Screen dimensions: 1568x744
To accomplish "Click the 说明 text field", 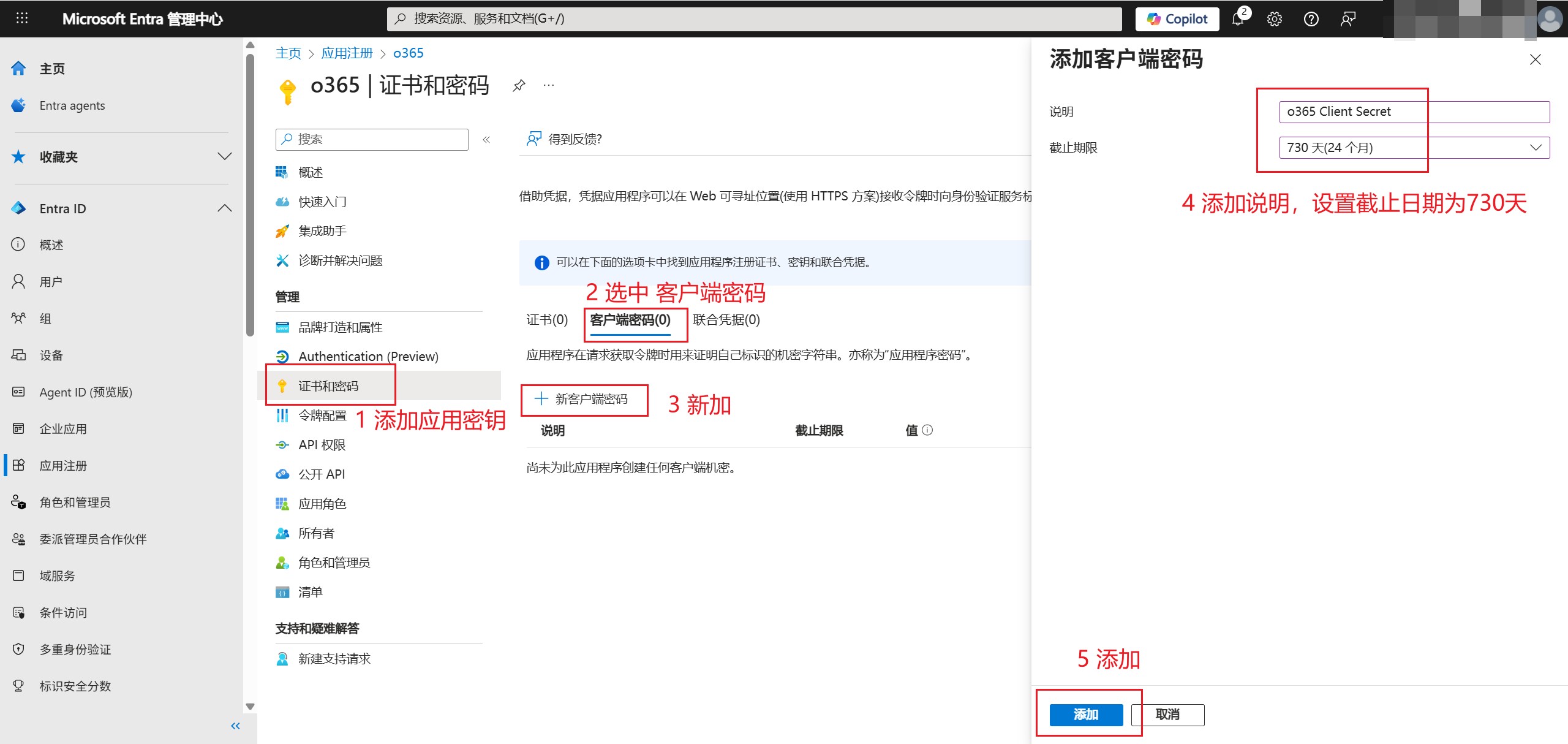I will point(1414,112).
